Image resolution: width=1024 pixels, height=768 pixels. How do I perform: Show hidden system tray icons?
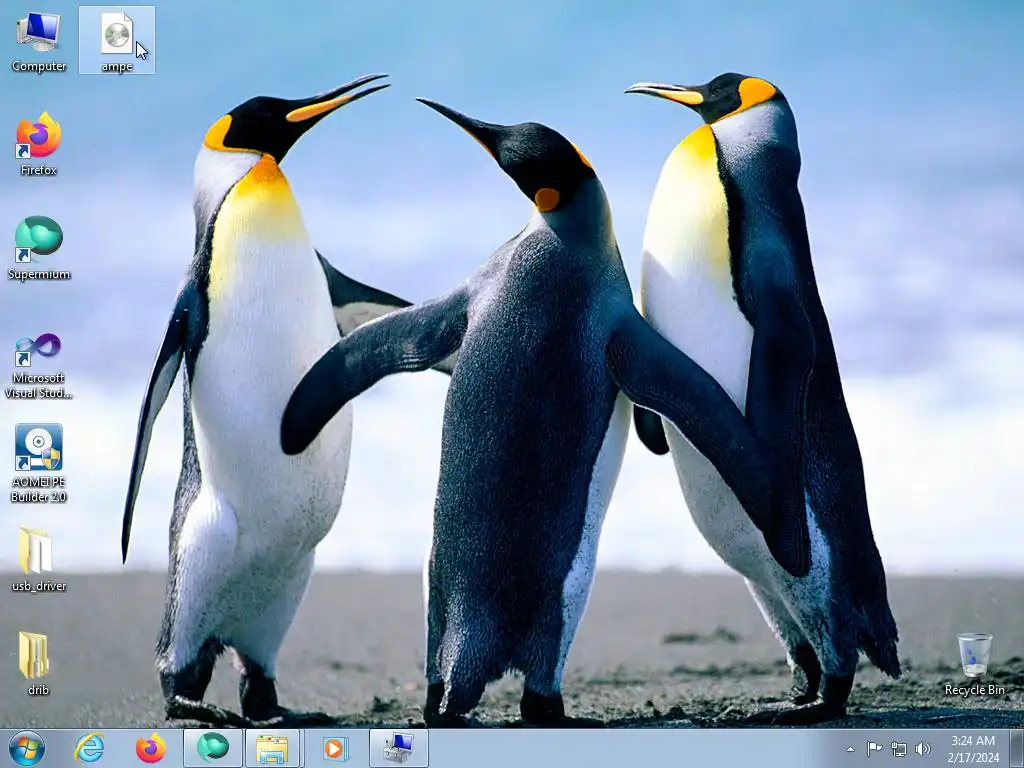[850, 749]
